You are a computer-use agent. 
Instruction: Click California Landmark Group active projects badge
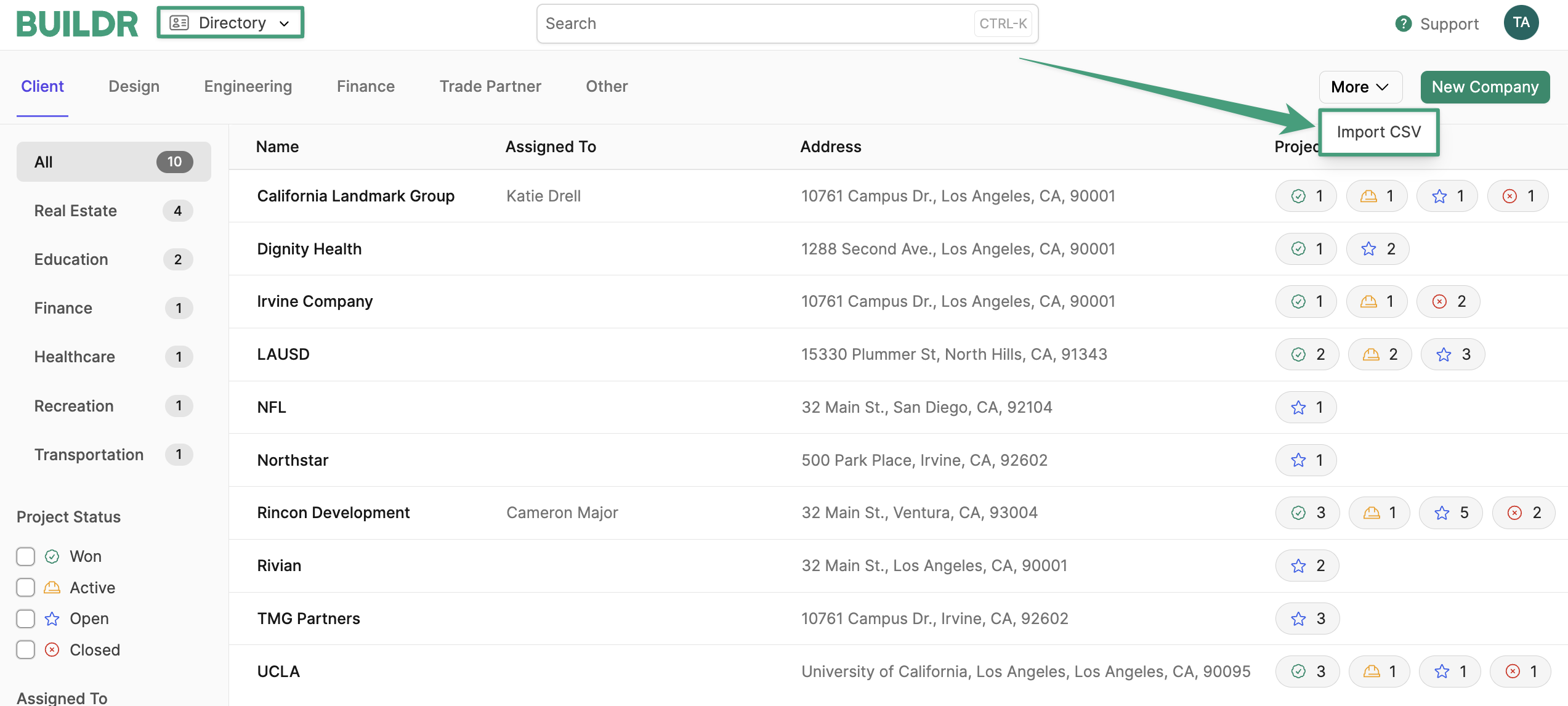1376,196
